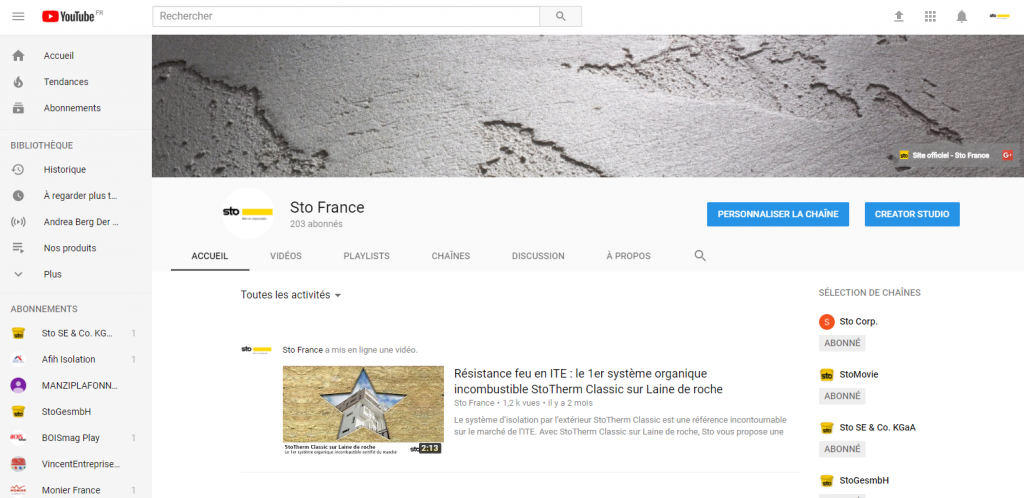The width and height of the screenshot is (1024, 498).
Task: Open MANZIPLAFONN subscription avatar
Action: click(18, 386)
